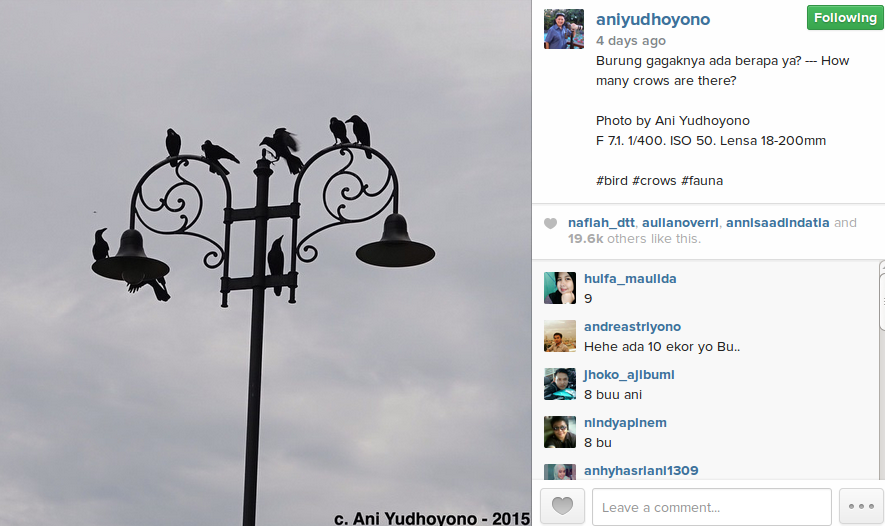Click the heart like button beside comment box
Image resolution: width=885 pixels, height=526 pixels.
click(x=562, y=506)
